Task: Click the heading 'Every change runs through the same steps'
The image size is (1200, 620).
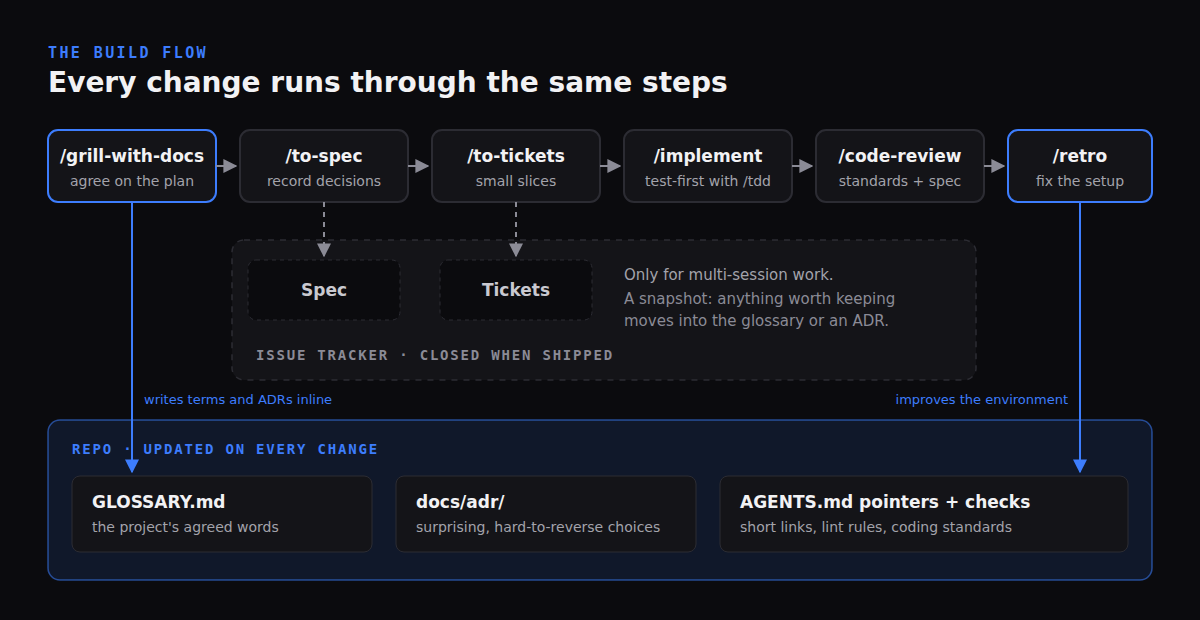Action: pyautogui.click(x=388, y=82)
